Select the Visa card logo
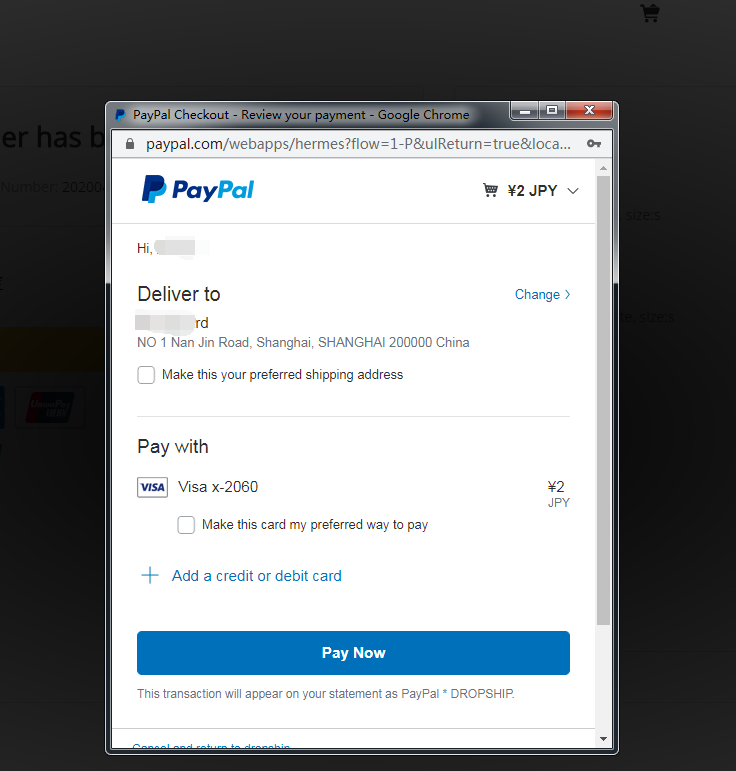Screen dimensions: 736x771 click(x=152, y=487)
